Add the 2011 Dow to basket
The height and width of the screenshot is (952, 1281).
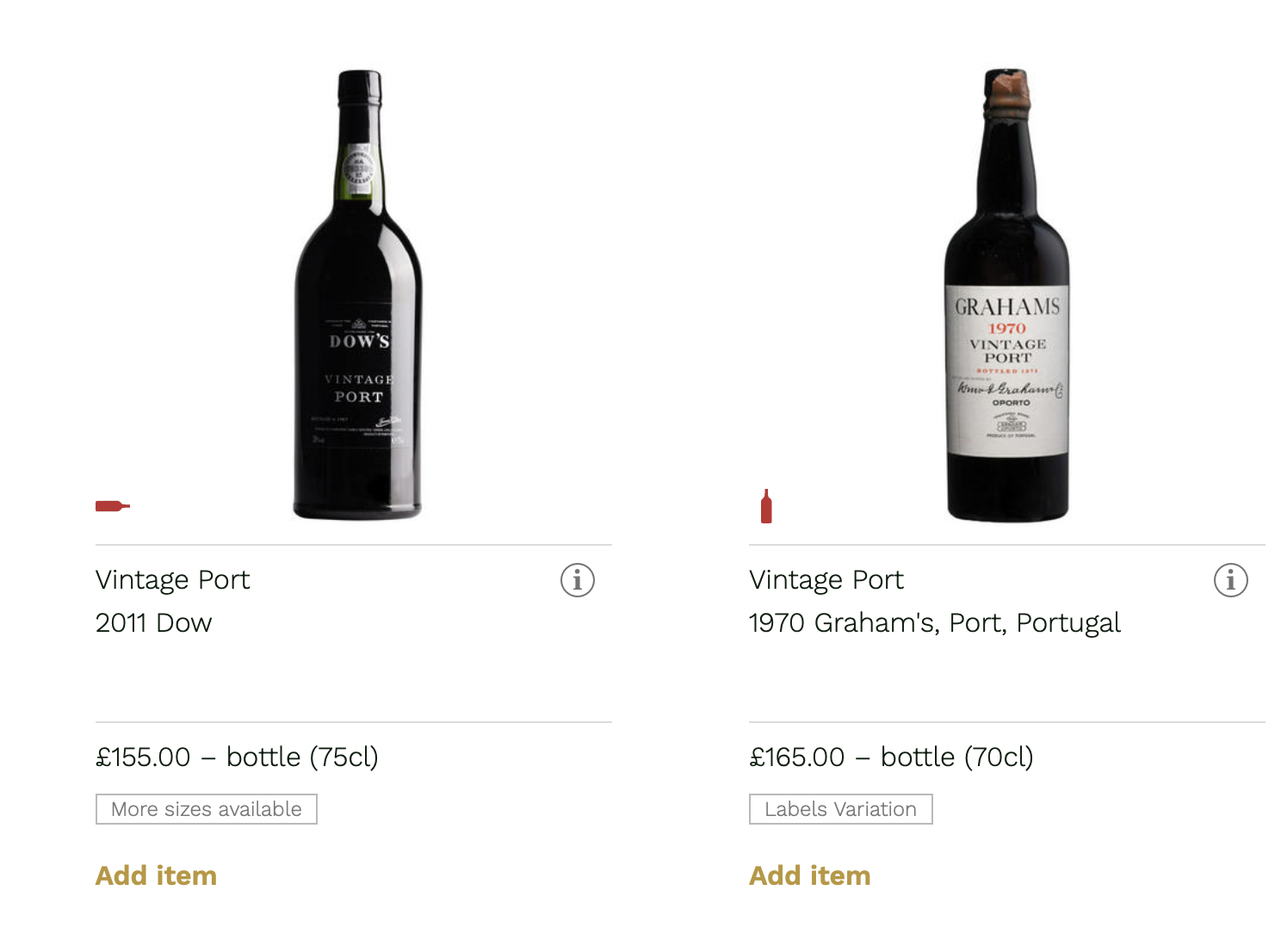(156, 875)
